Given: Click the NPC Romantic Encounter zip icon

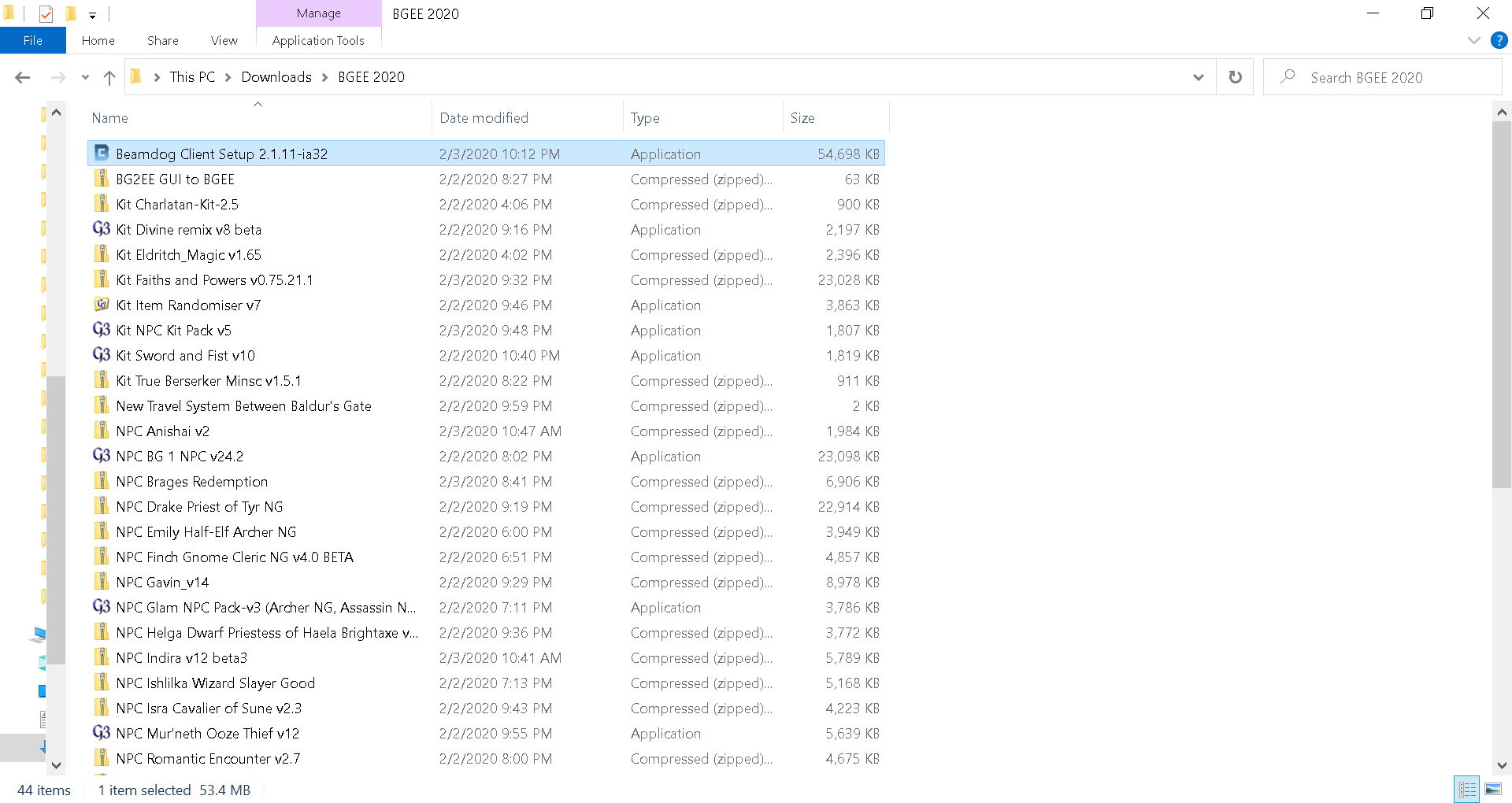Looking at the screenshot, I should click(102, 758).
